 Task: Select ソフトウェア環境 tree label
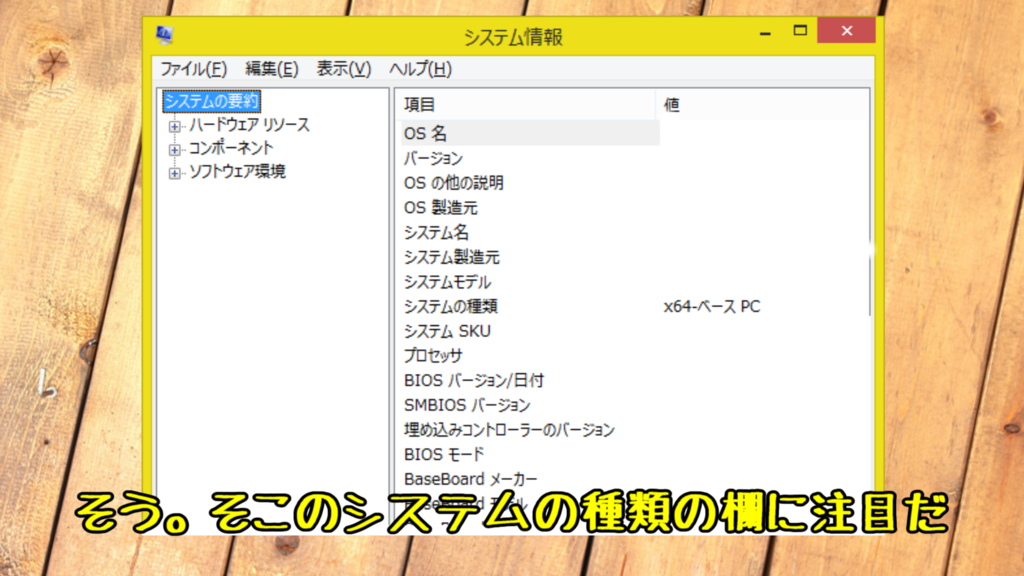tap(237, 172)
